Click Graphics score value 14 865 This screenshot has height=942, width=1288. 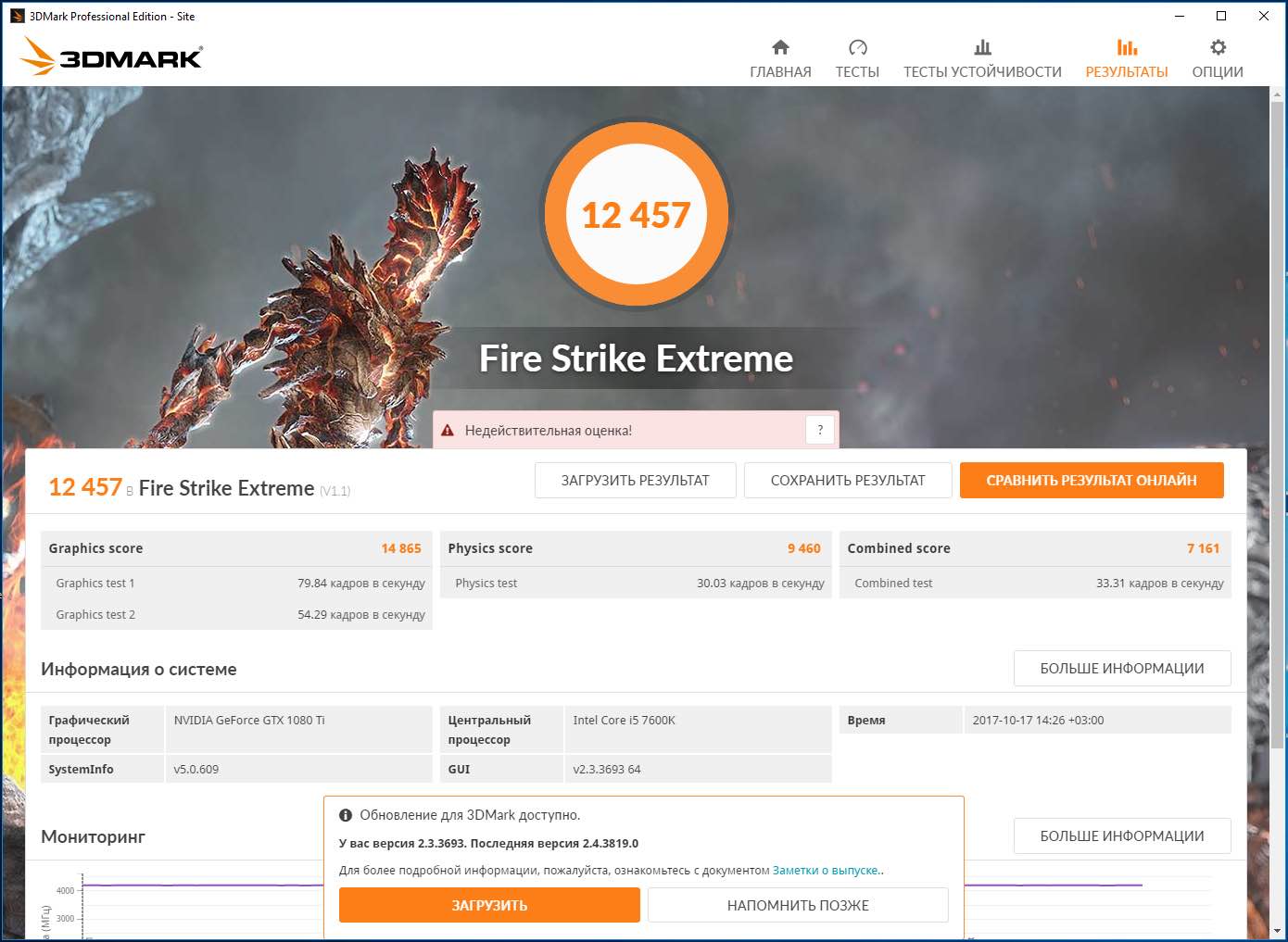click(401, 548)
